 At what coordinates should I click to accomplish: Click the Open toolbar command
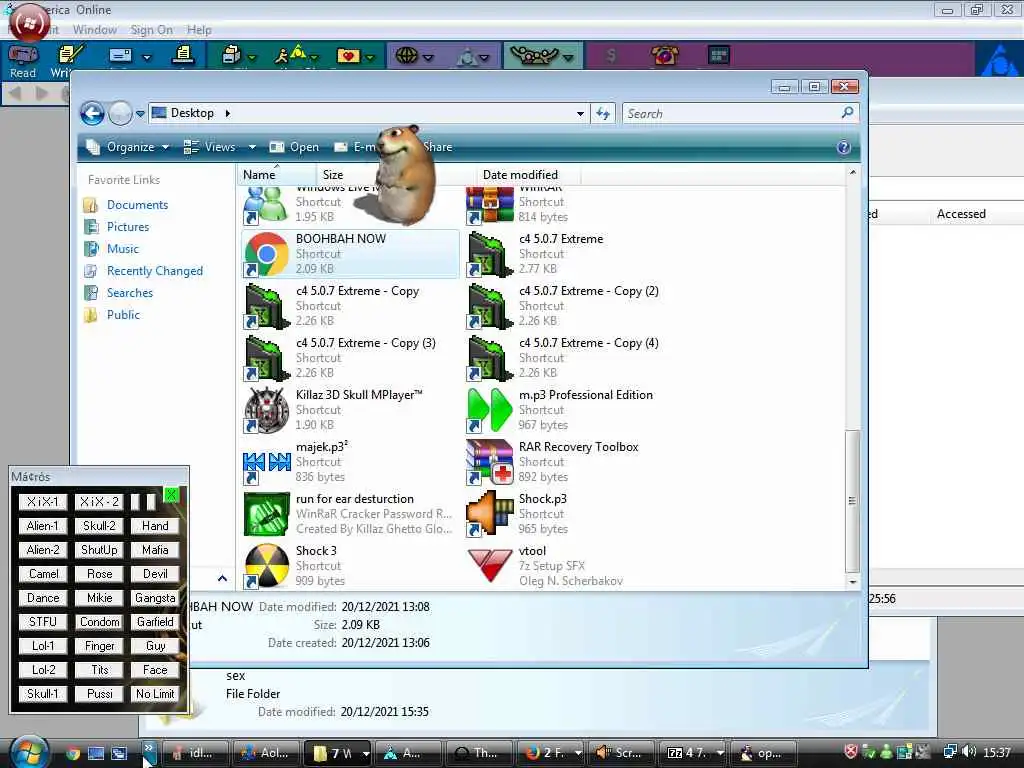295,147
